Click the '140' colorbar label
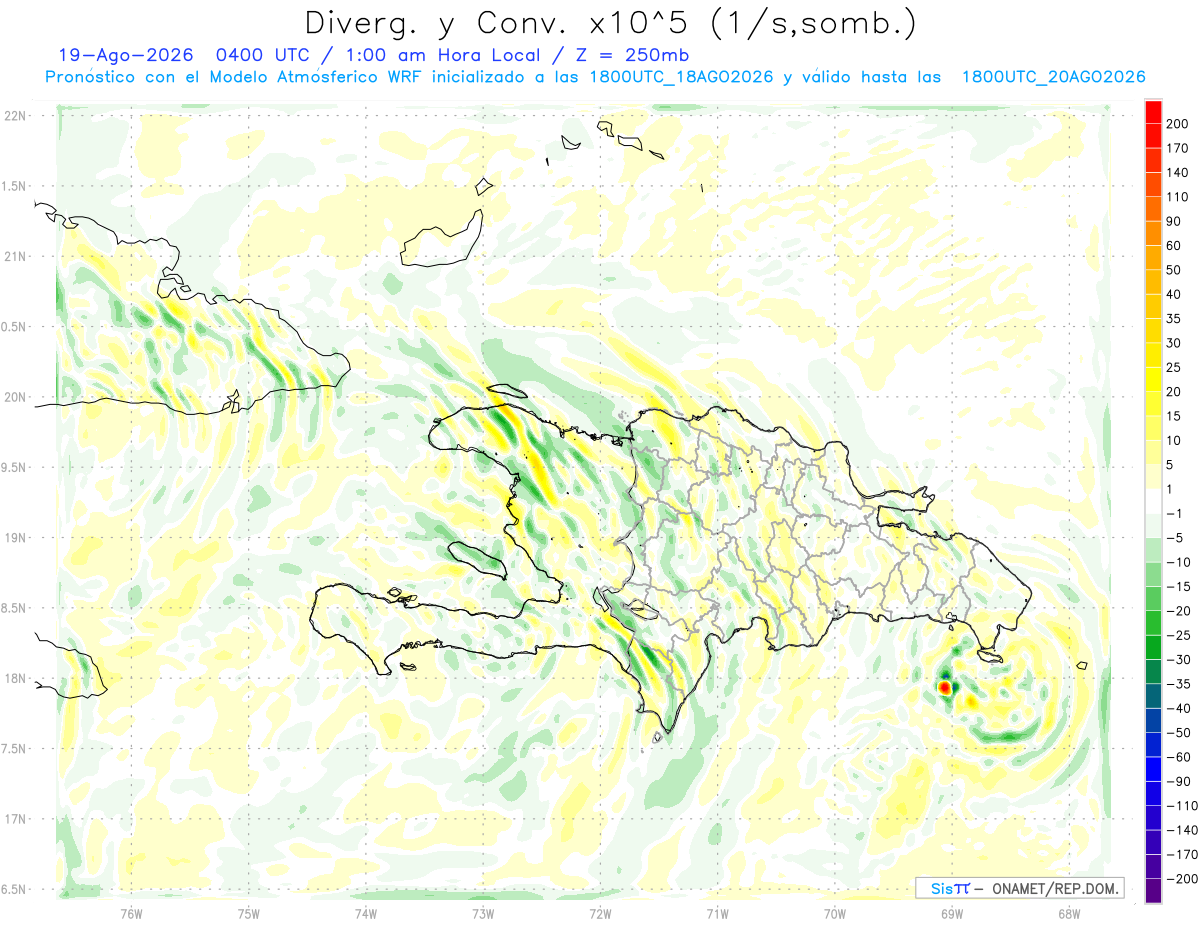Image resolution: width=1200 pixels, height=927 pixels. coord(1177,172)
